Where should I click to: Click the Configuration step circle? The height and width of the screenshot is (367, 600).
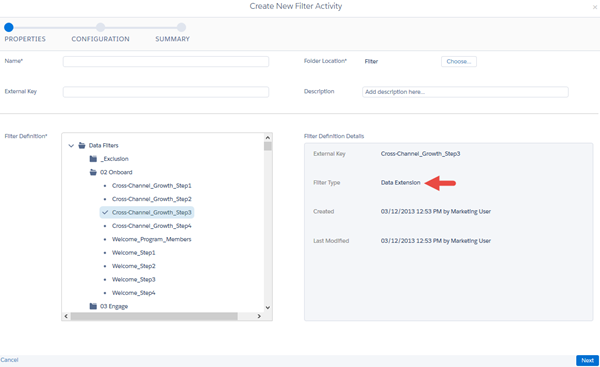click(100, 27)
